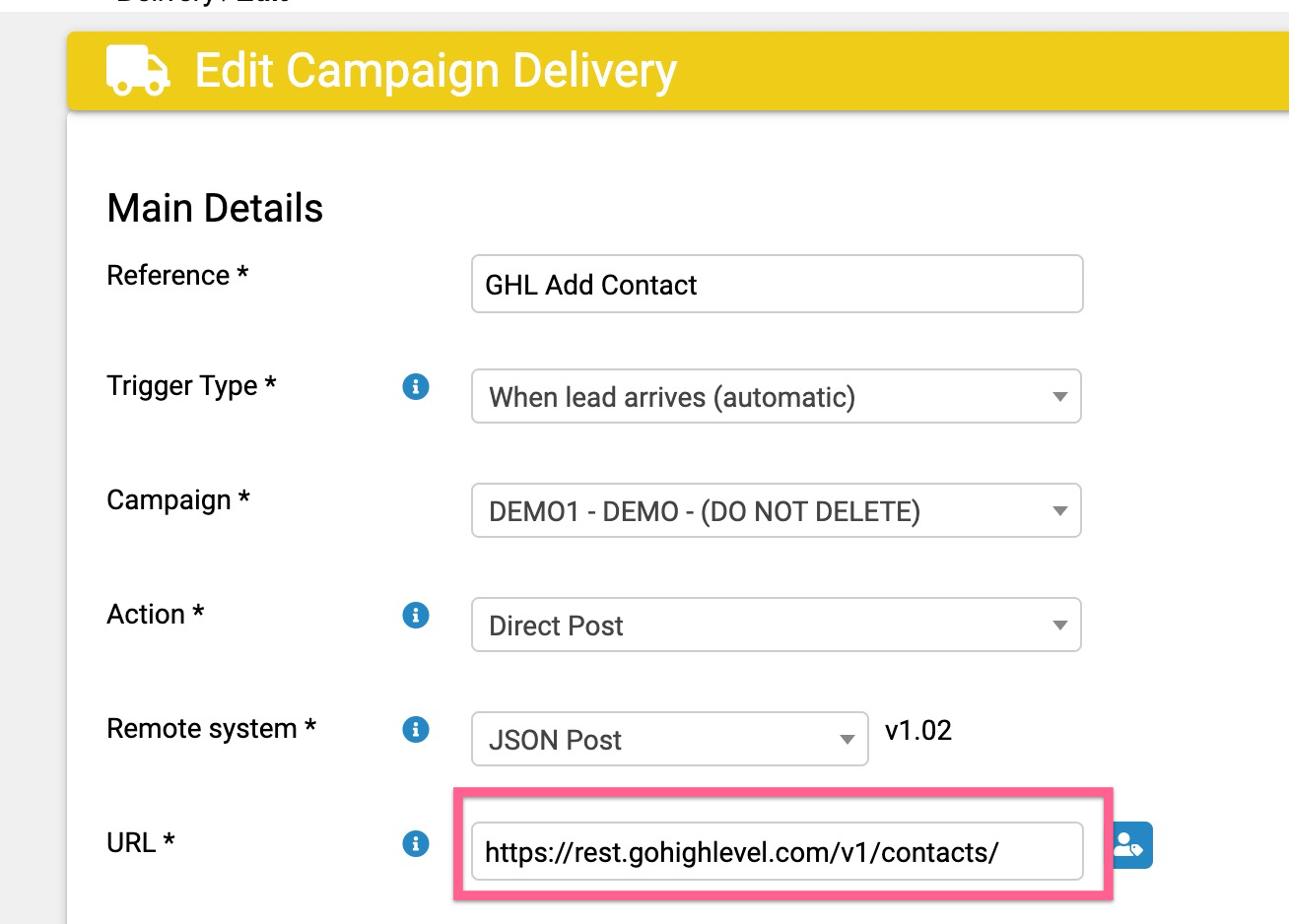Open the Trigger Type dropdown
This screenshot has height=924, width=1289.
(x=1059, y=396)
